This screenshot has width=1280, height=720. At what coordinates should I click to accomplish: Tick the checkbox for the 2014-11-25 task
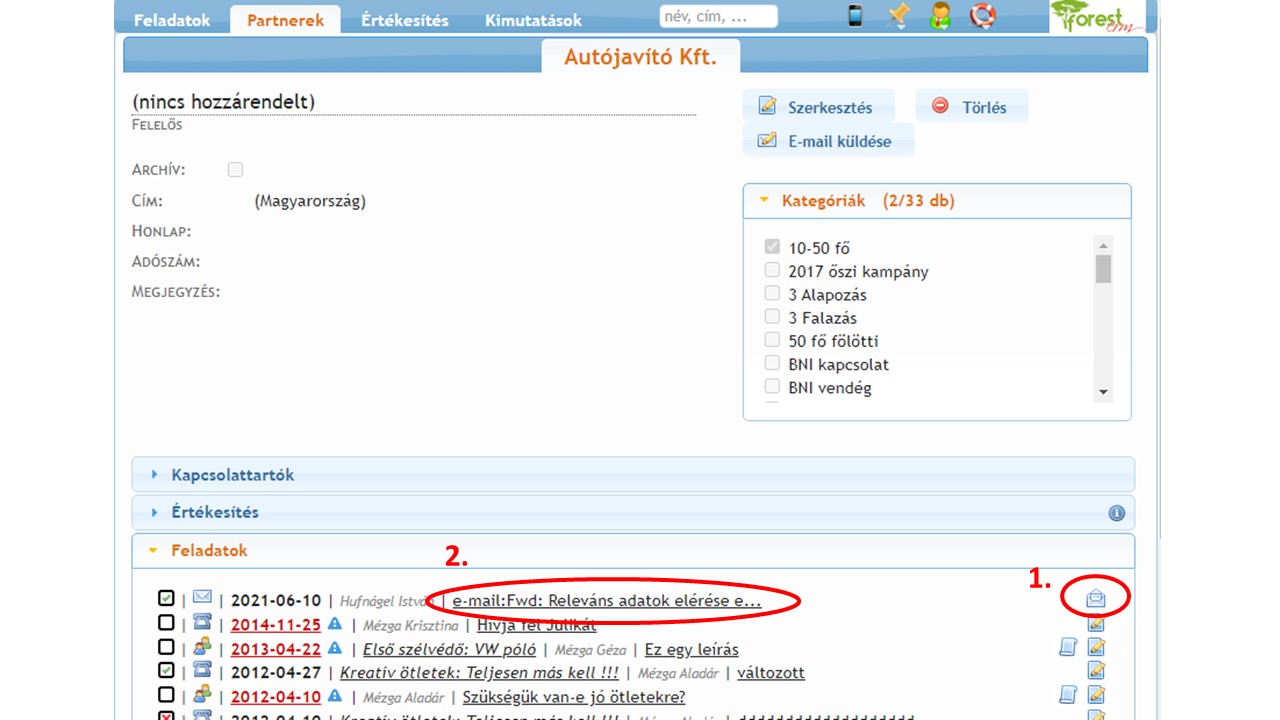[166, 623]
